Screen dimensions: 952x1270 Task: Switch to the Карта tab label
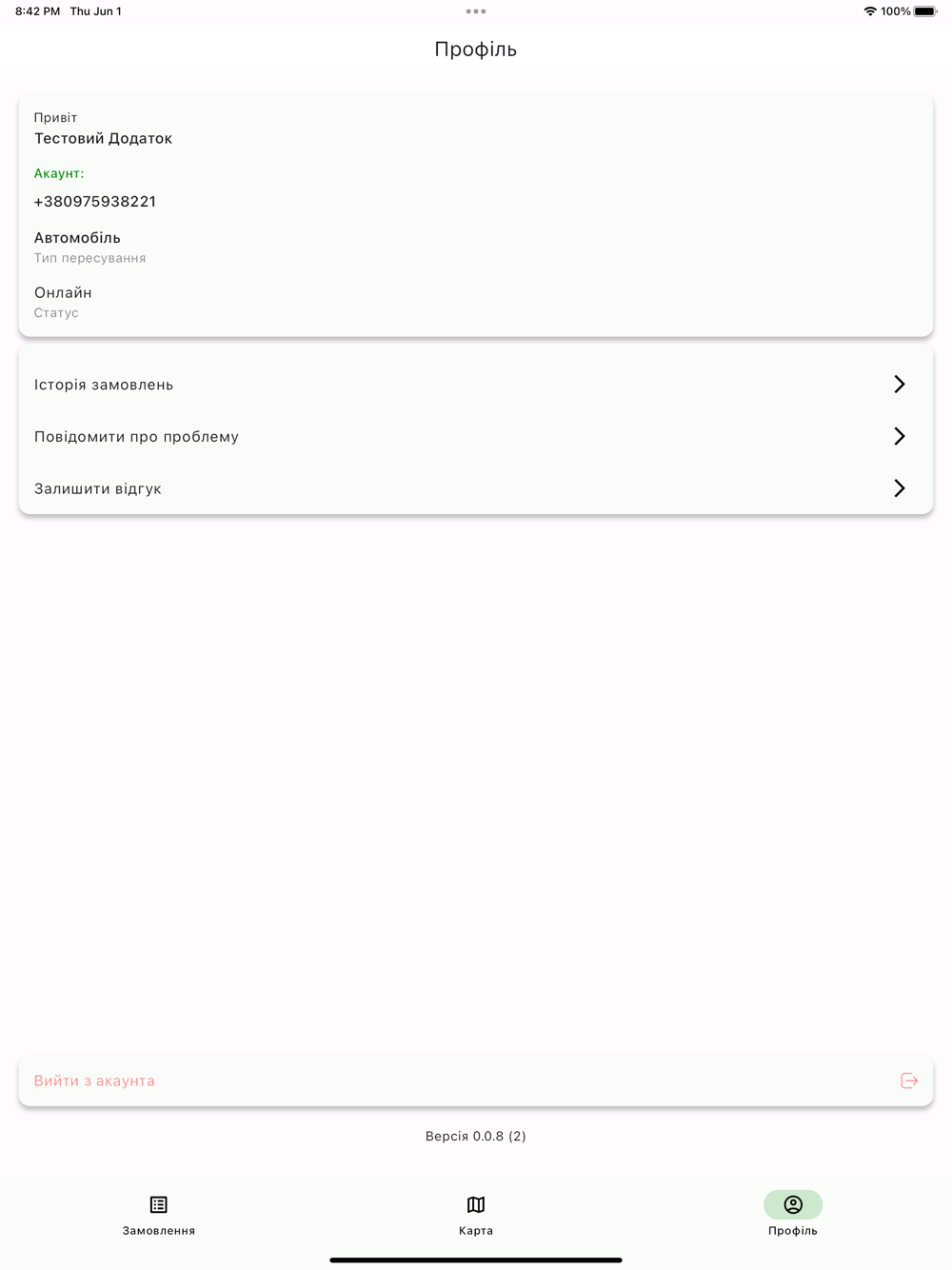476,1231
